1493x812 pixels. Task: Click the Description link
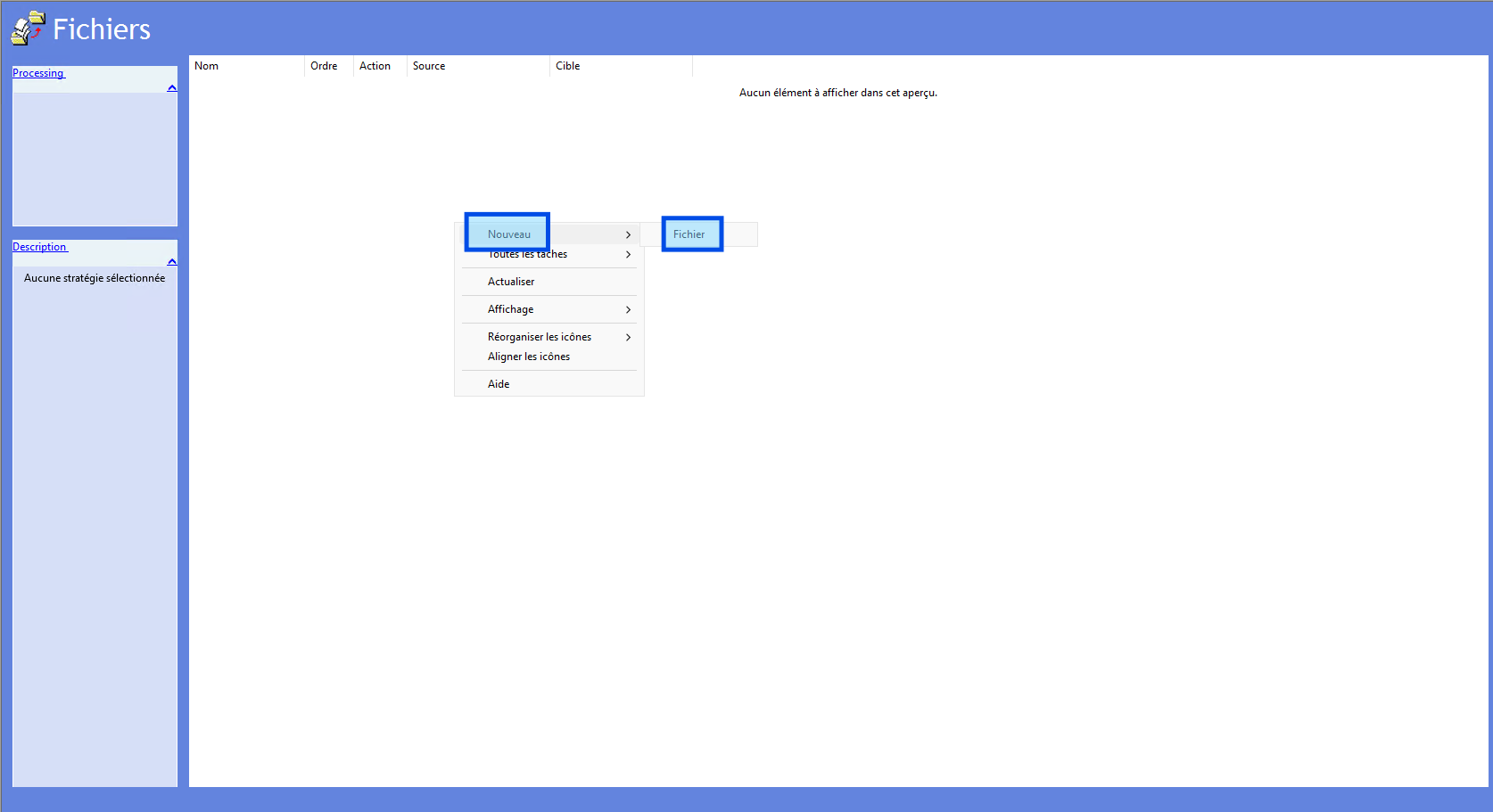40,247
